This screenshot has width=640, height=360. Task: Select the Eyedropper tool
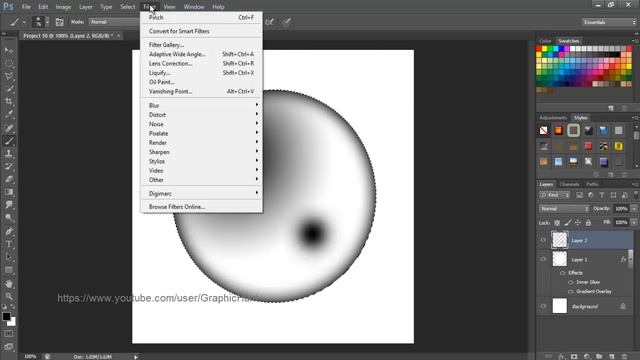9,115
